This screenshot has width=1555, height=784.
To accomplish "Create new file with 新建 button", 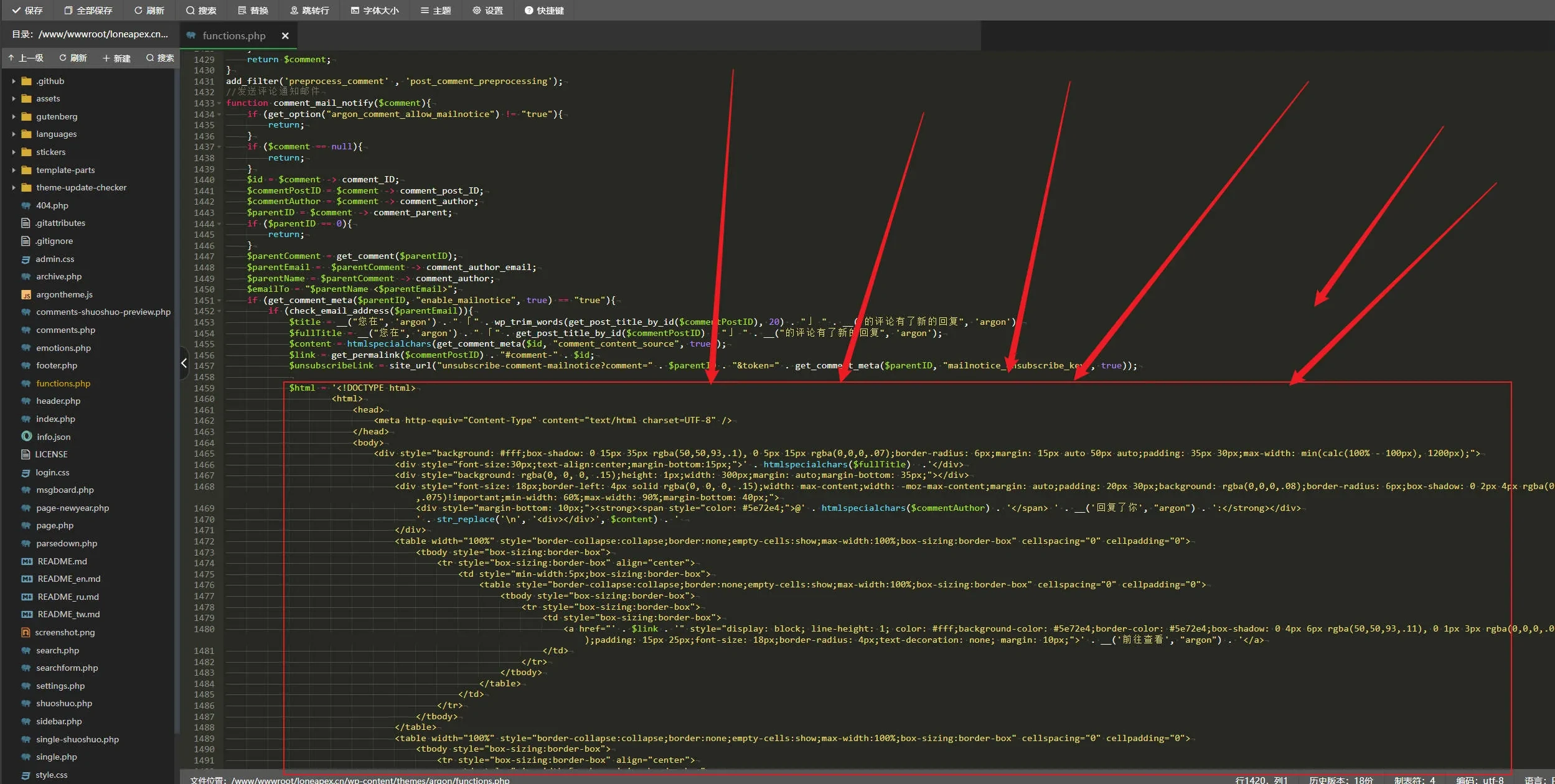I will click(x=116, y=58).
